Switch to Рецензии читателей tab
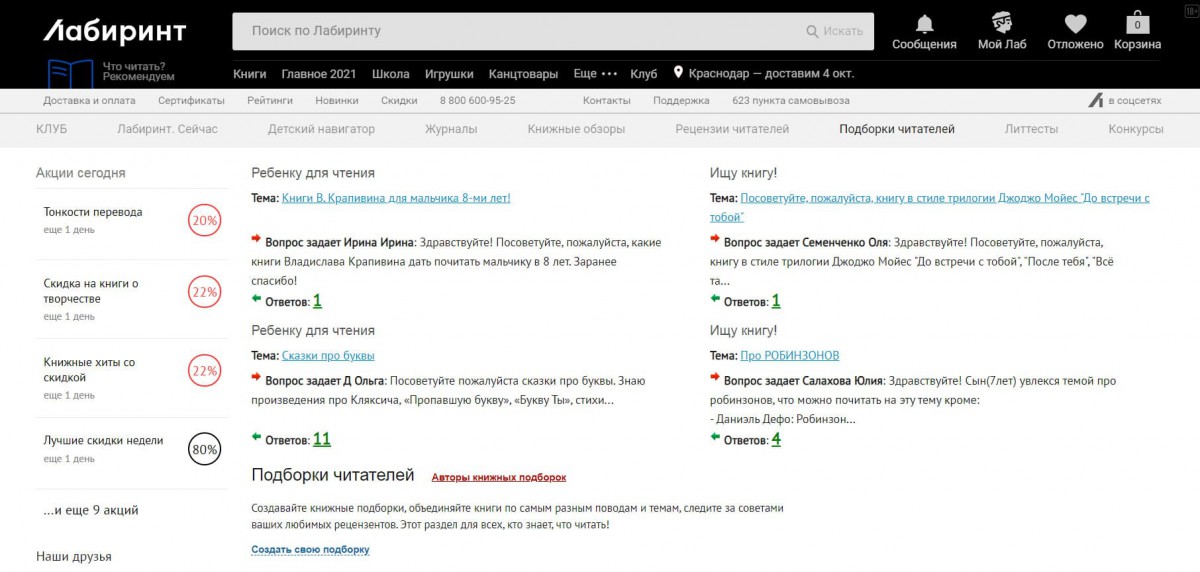 pos(732,129)
